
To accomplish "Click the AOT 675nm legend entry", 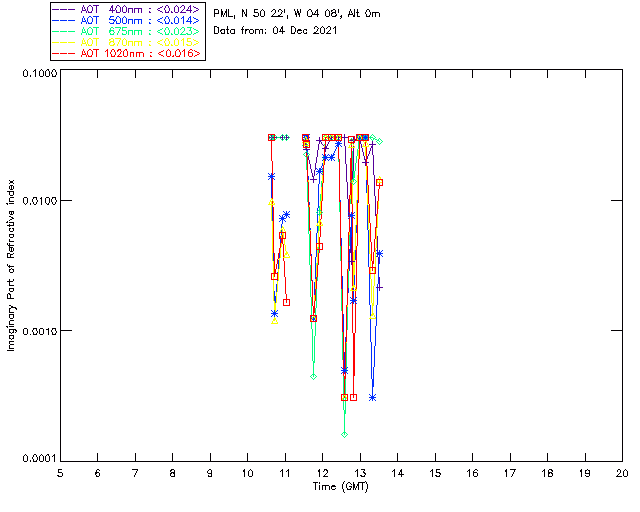I will click(127, 31).
